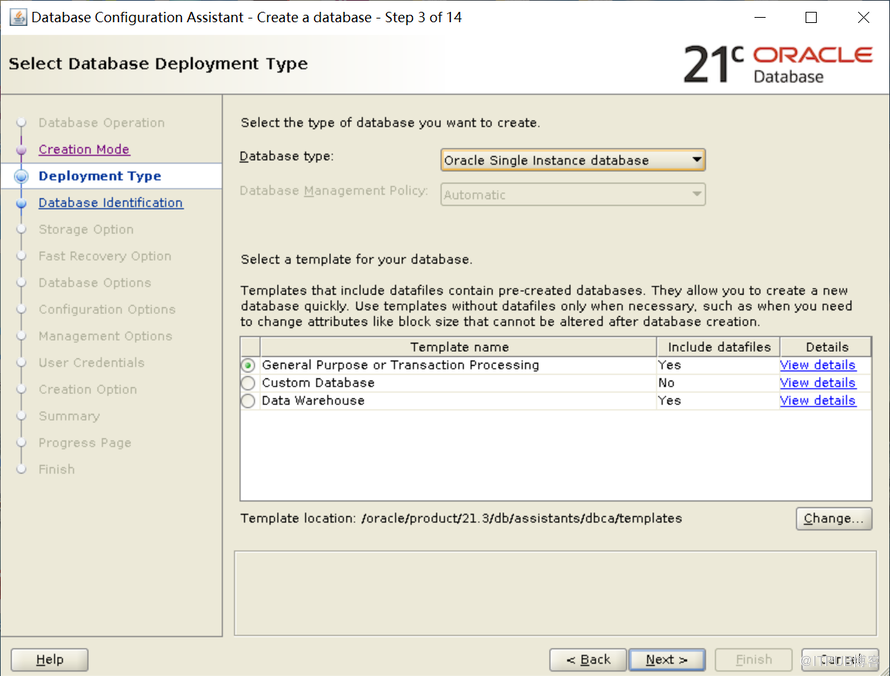Jump to Database Identification step
This screenshot has height=676, width=890.
pyautogui.click(x=110, y=203)
